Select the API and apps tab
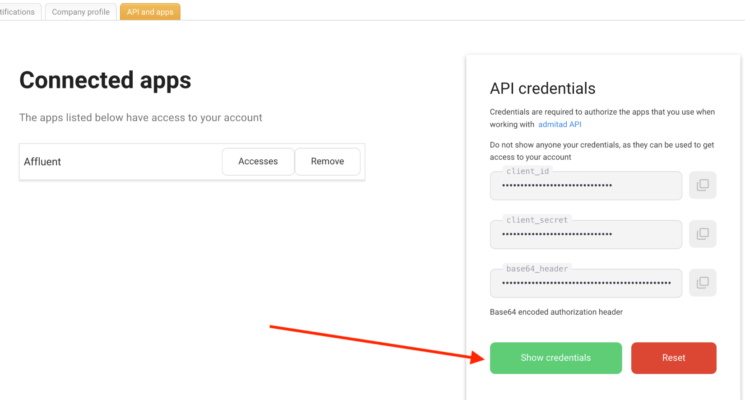745x400 pixels. tap(150, 12)
